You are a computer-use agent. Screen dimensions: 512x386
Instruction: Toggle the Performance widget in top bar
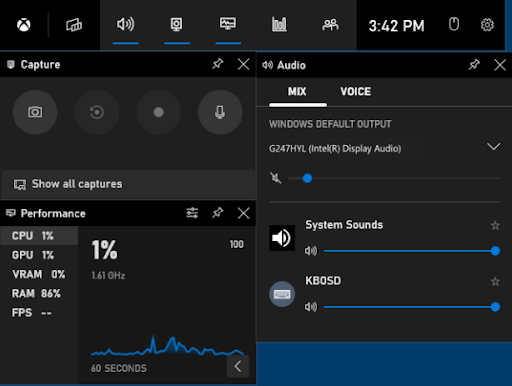pyautogui.click(x=228, y=24)
